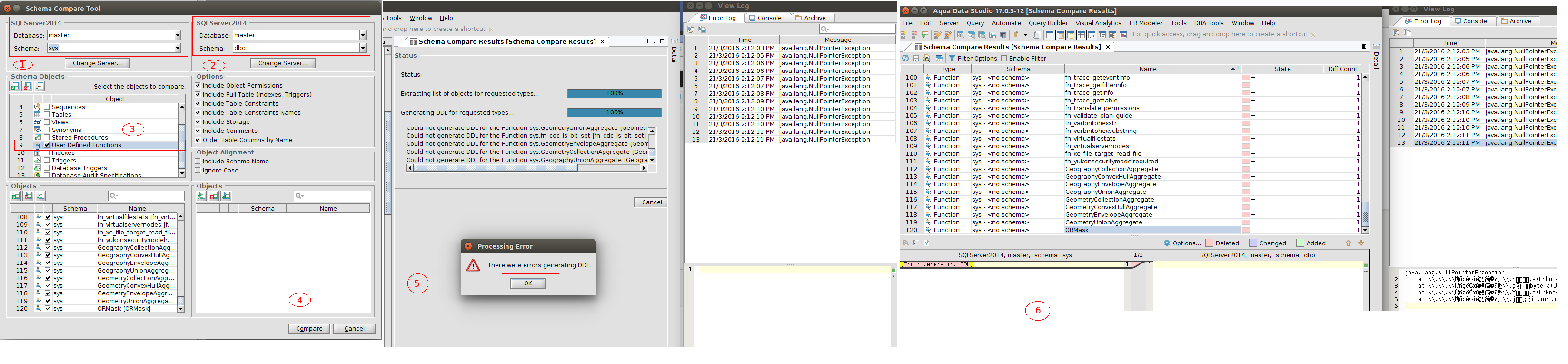
Task: Click the copy icon in View Log beside Status panel
Action: pyautogui.click(x=702, y=29)
